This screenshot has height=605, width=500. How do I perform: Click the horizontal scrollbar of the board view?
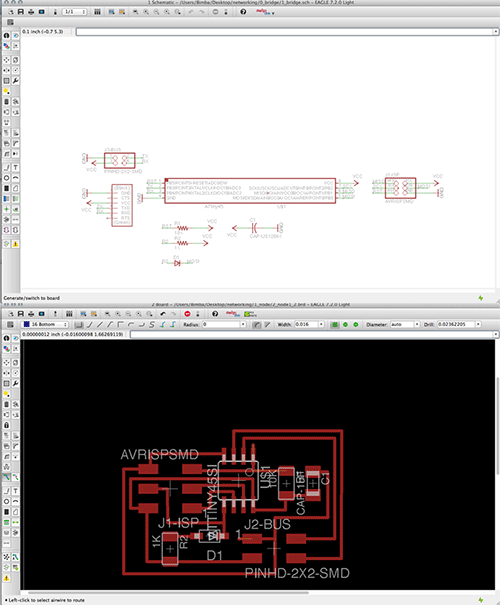[x=168, y=592]
